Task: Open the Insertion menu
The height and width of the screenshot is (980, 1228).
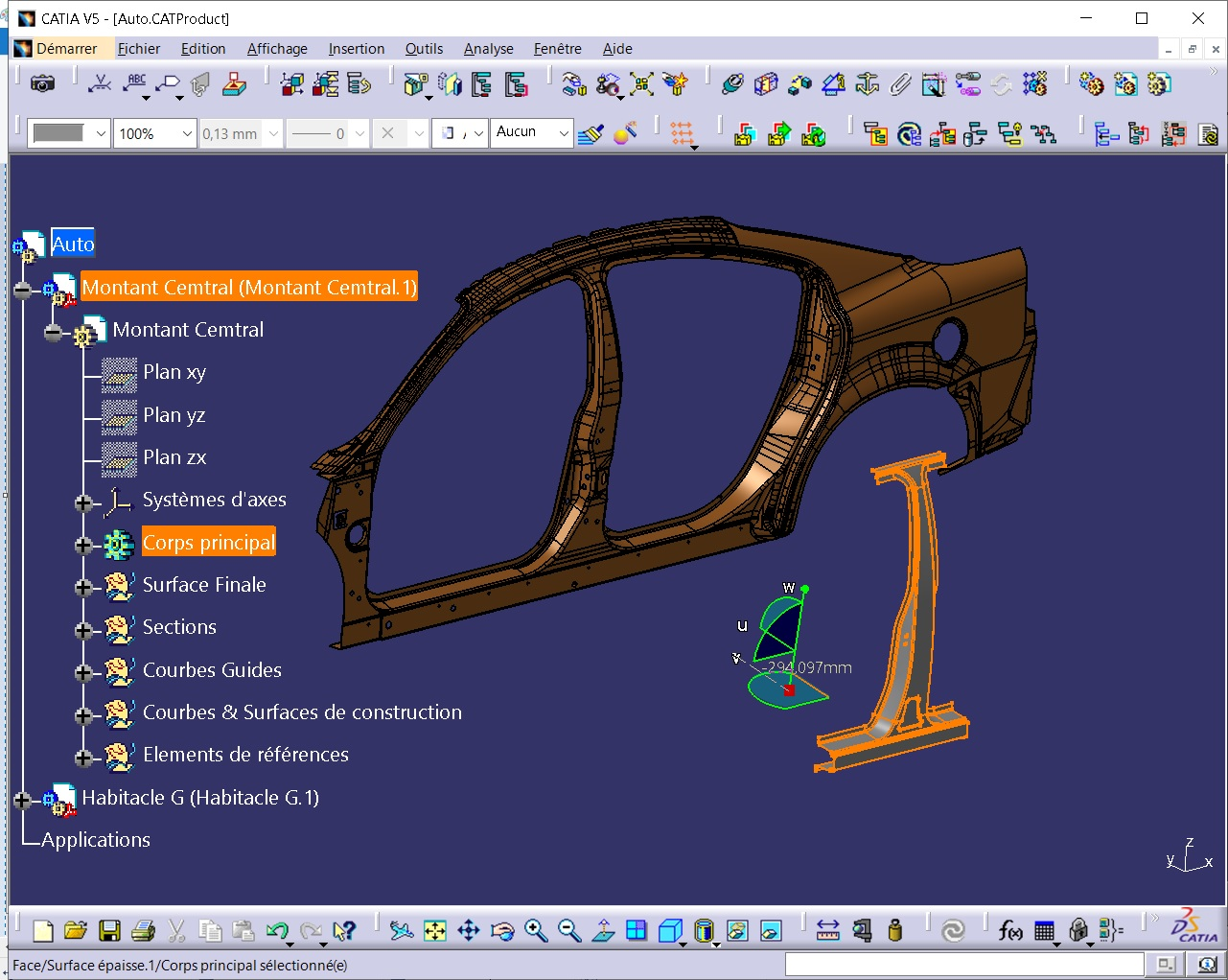Action: 357,48
